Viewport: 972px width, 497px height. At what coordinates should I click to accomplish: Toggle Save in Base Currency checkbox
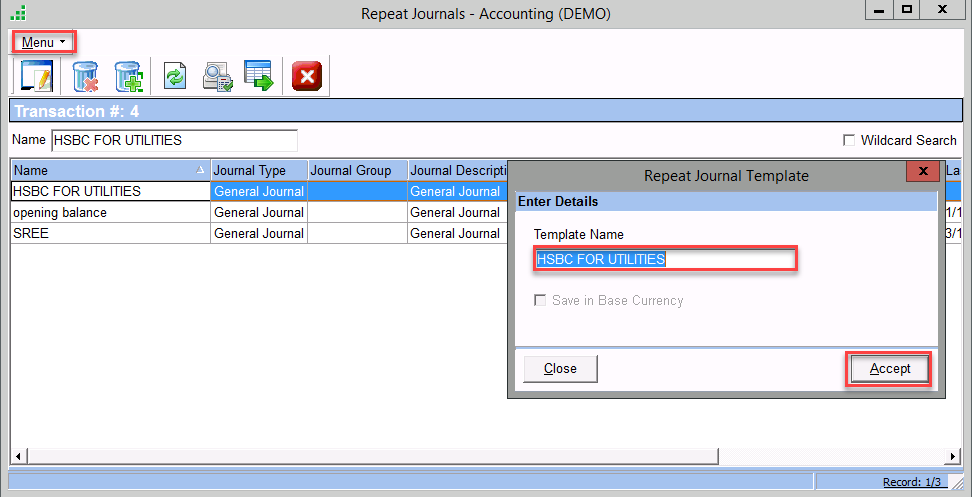pos(541,300)
